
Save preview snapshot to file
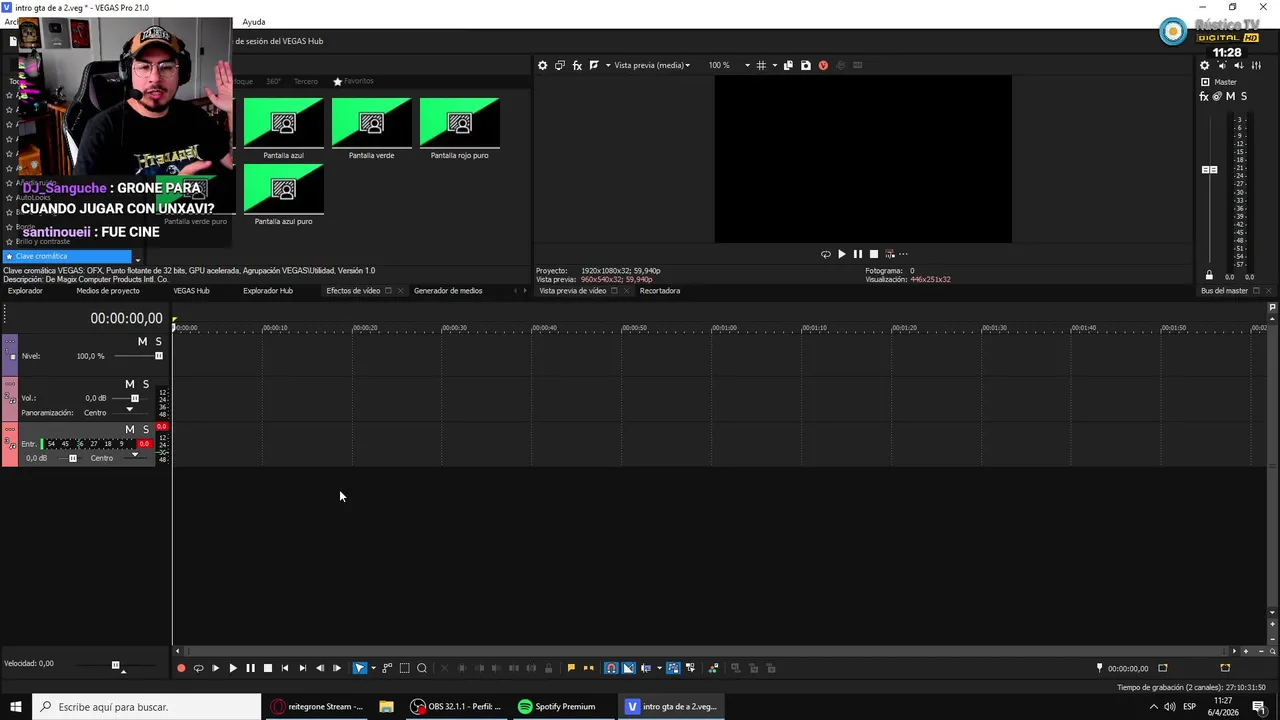point(805,65)
